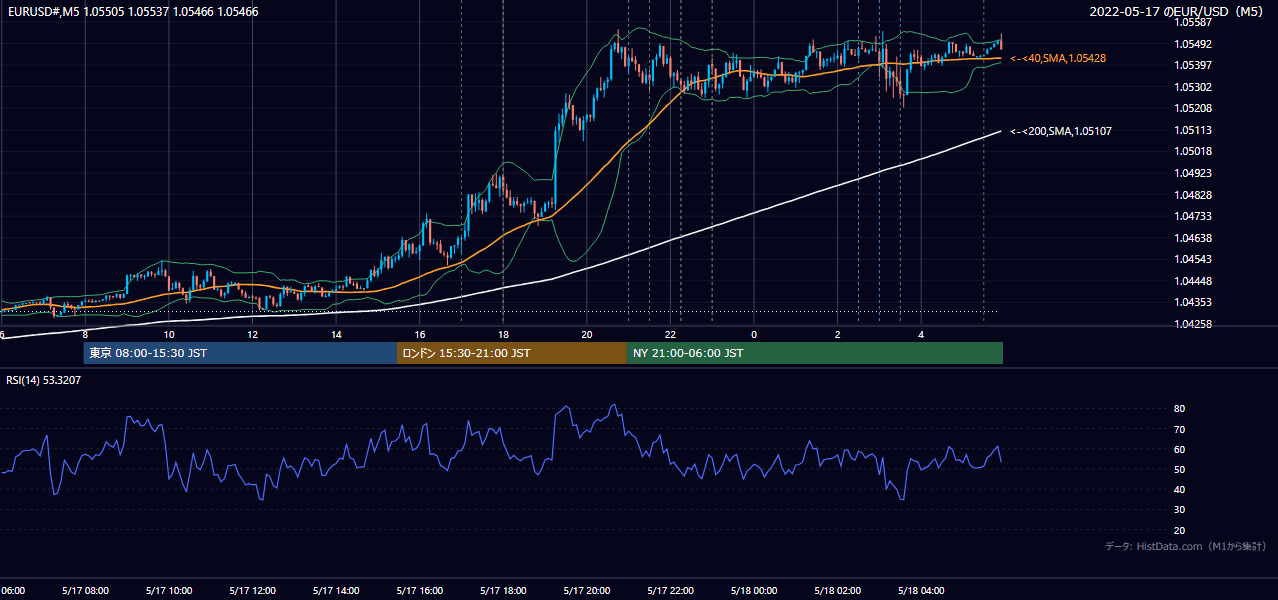Click the HistData.com data source credit
Image resolution: width=1278 pixels, height=600 pixels.
pyautogui.click(x=1186, y=547)
